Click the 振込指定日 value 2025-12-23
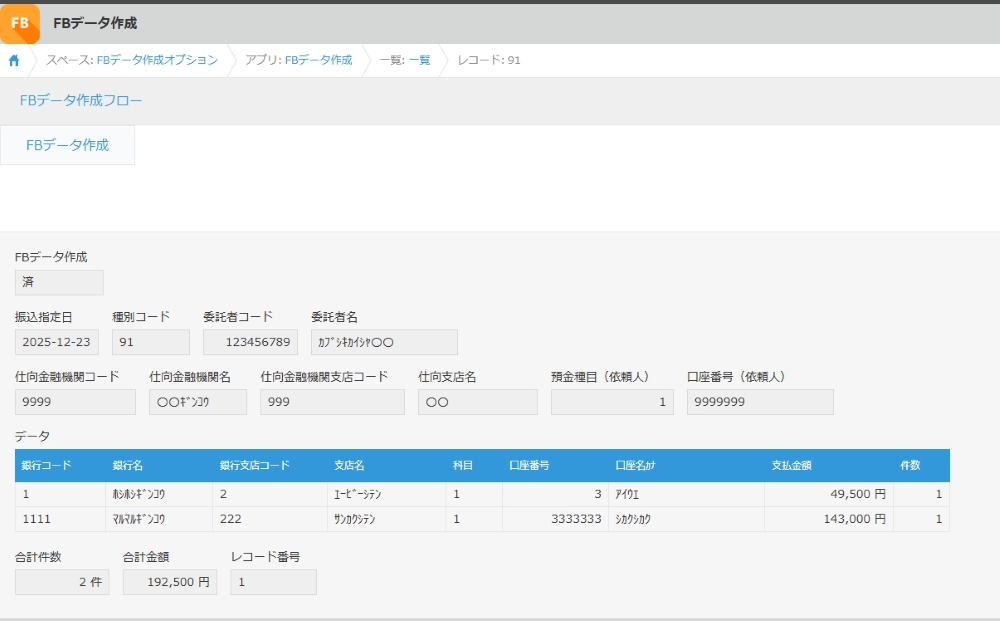This screenshot has width=1000, height=621. pos(57,342)
